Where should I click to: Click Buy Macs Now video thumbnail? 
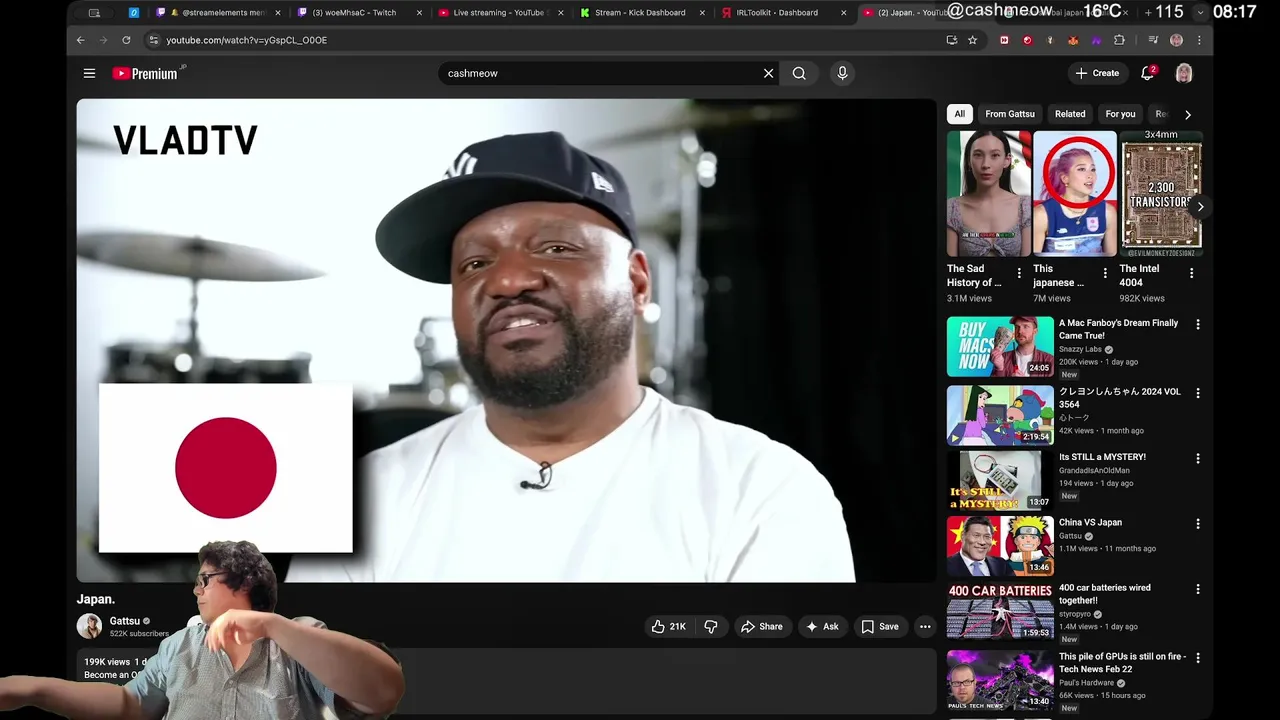click(x=1000, y=347)
